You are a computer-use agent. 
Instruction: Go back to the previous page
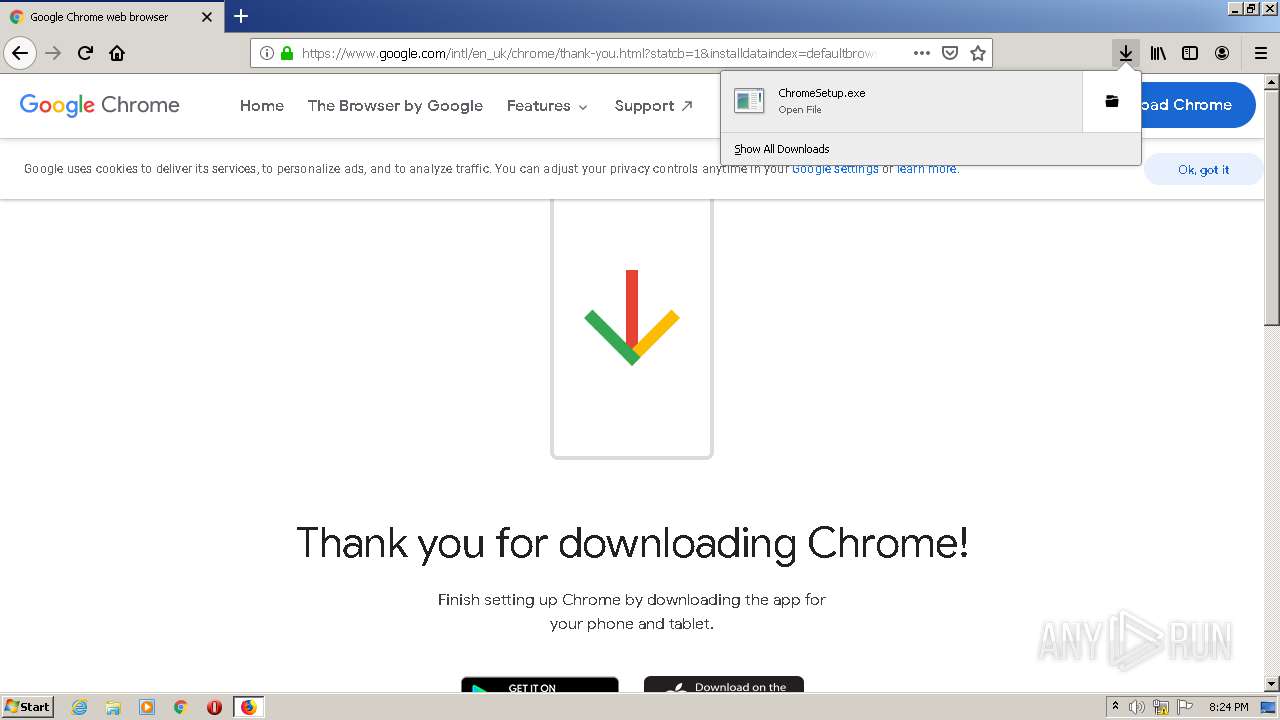[20, 53]
